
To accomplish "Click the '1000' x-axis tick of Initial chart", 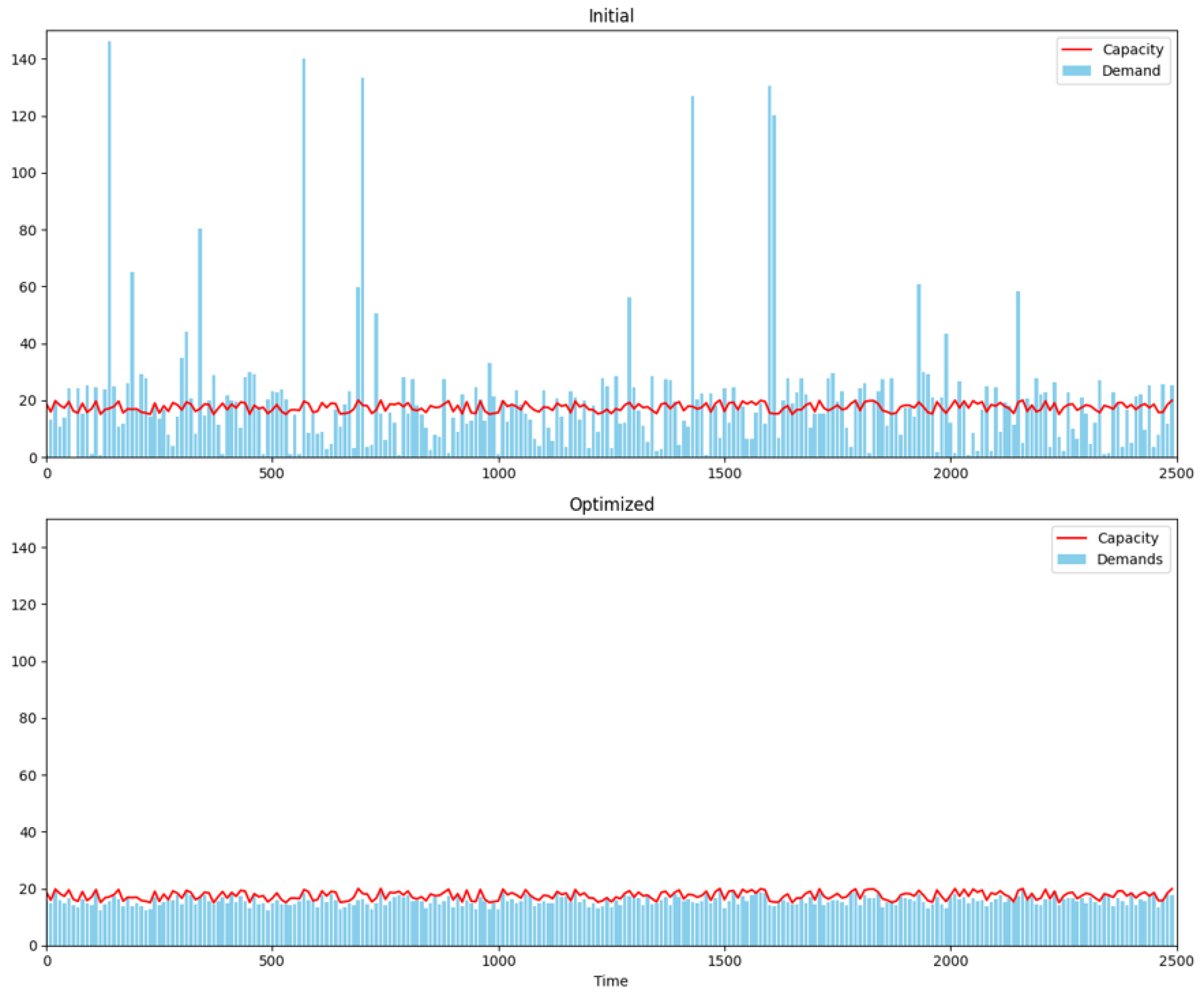I will point(498,473).
